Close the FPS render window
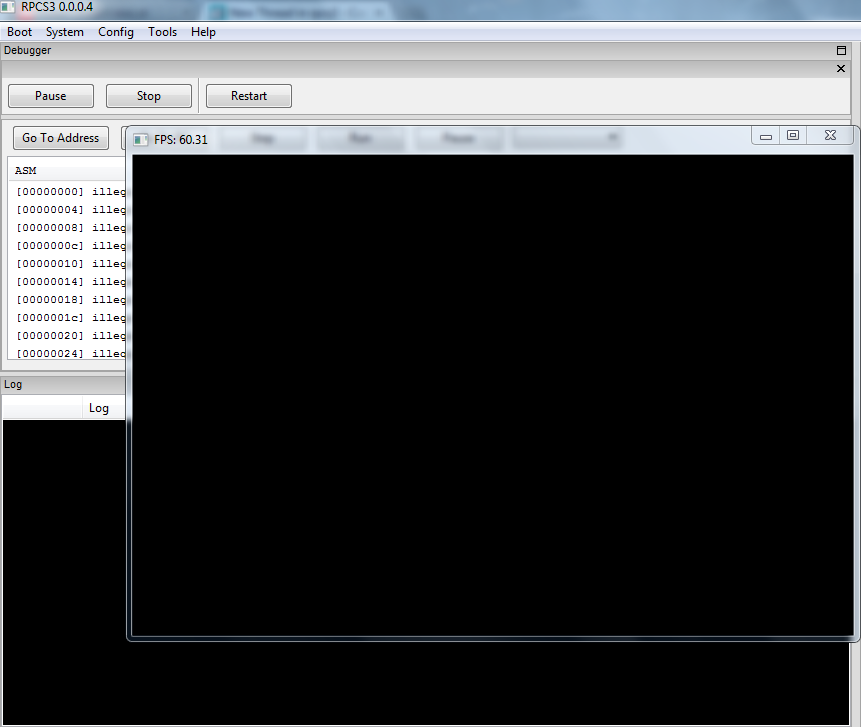861x727 pixels. pyautogui.click(x=830, y=136)
